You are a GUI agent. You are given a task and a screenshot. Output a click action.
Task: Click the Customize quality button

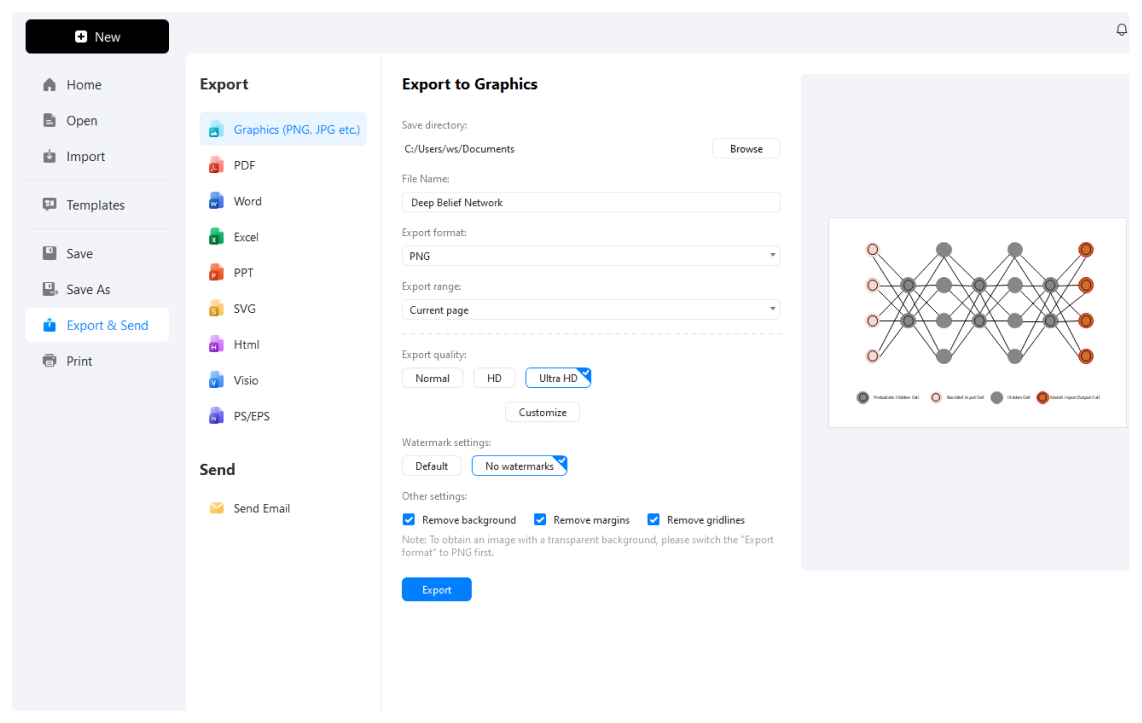pyautogui.click(x=542, y=412)
